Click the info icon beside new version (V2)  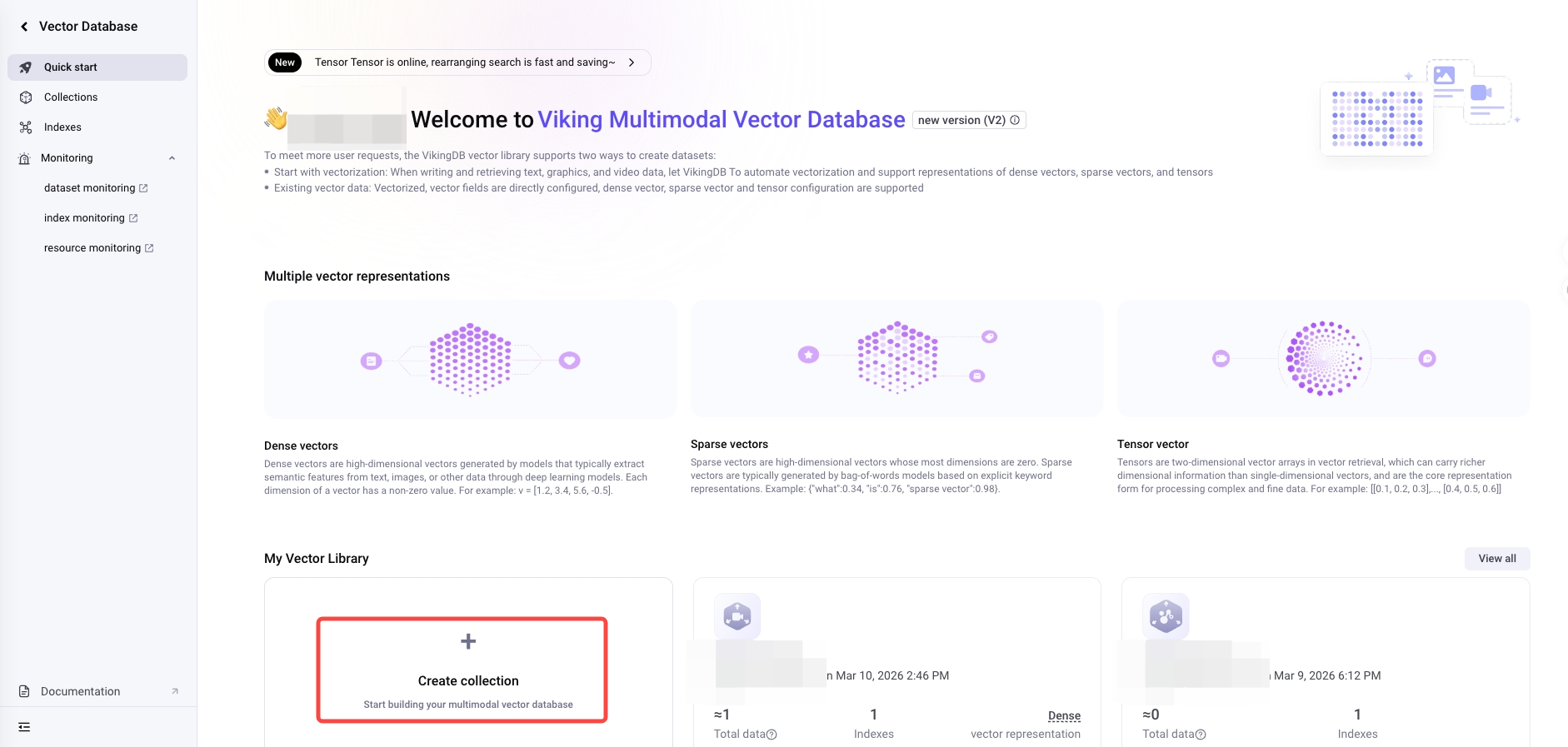1015,120
